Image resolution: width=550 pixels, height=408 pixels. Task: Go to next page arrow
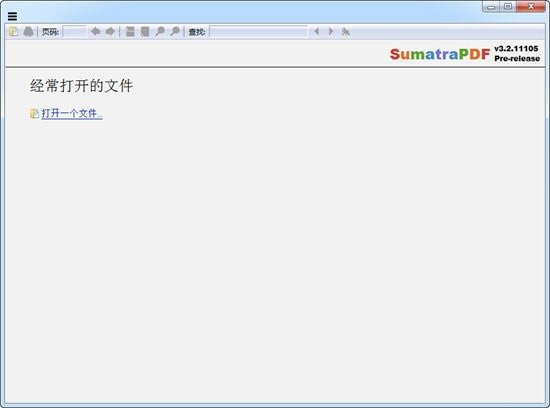[x=110, y=32]
